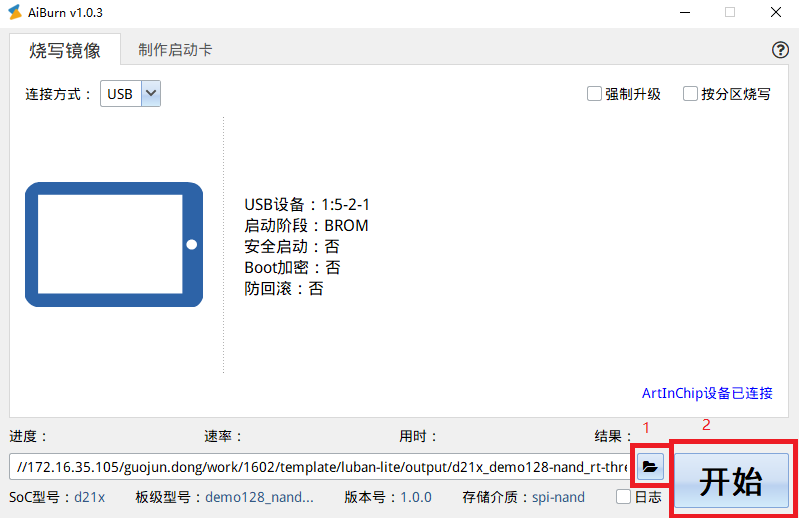
Task: Enable the 强制升级 checkbox
Action: click(595, 94)
